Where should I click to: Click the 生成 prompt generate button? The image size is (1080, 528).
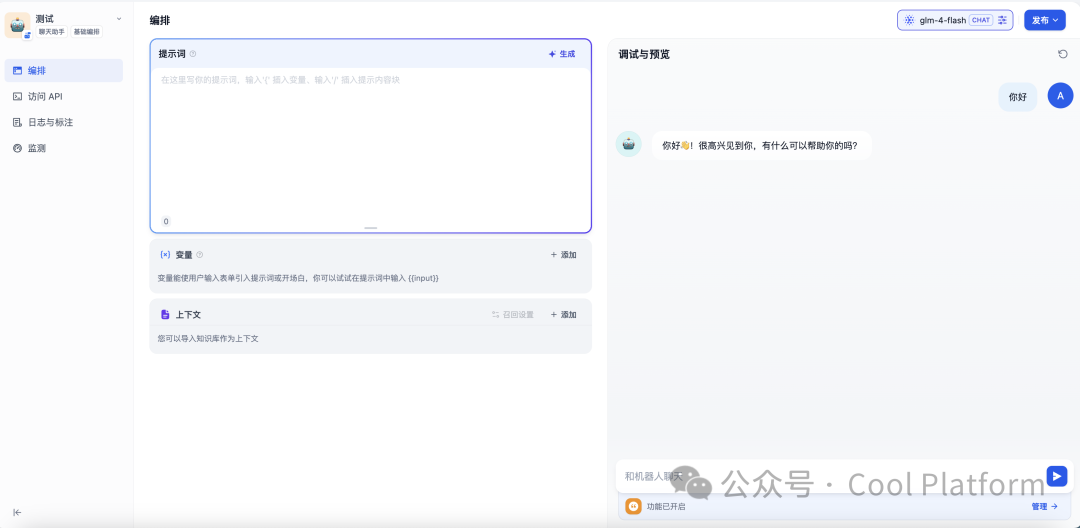pyautogui.click(x=562, y=54)
